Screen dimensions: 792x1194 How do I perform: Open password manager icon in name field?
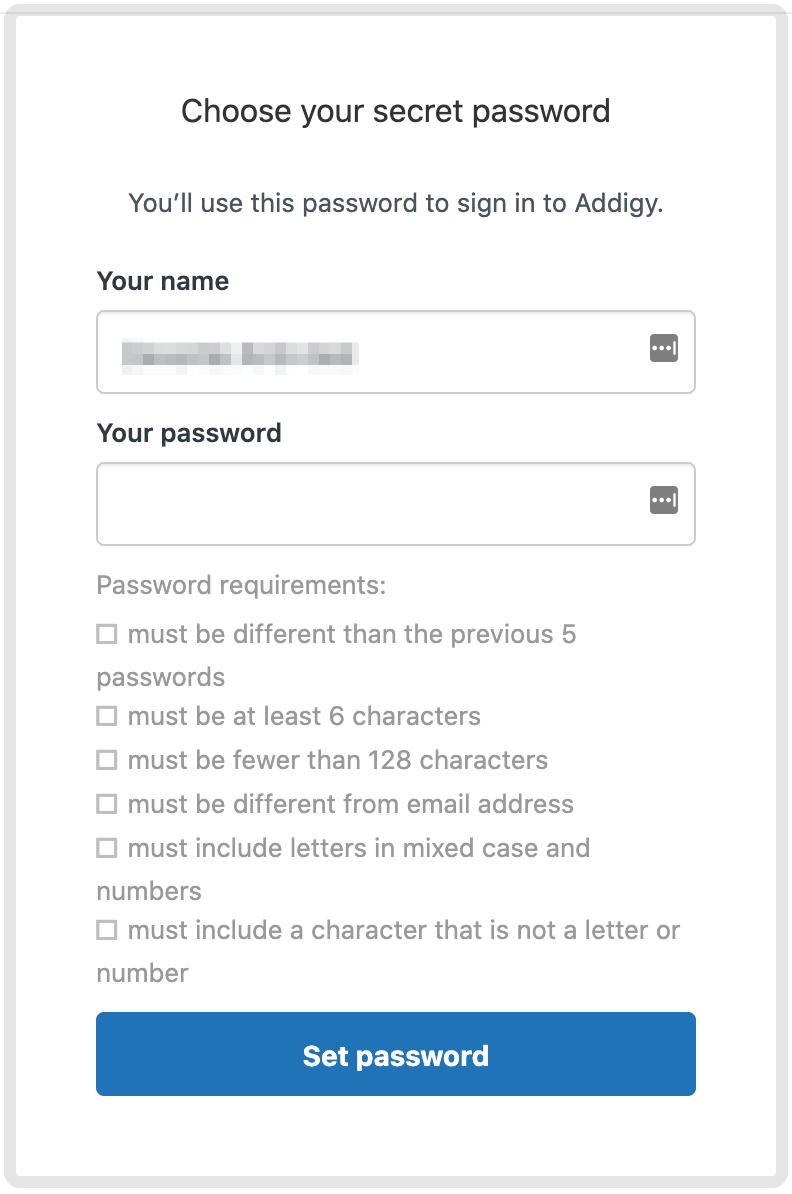click(663, 349)
